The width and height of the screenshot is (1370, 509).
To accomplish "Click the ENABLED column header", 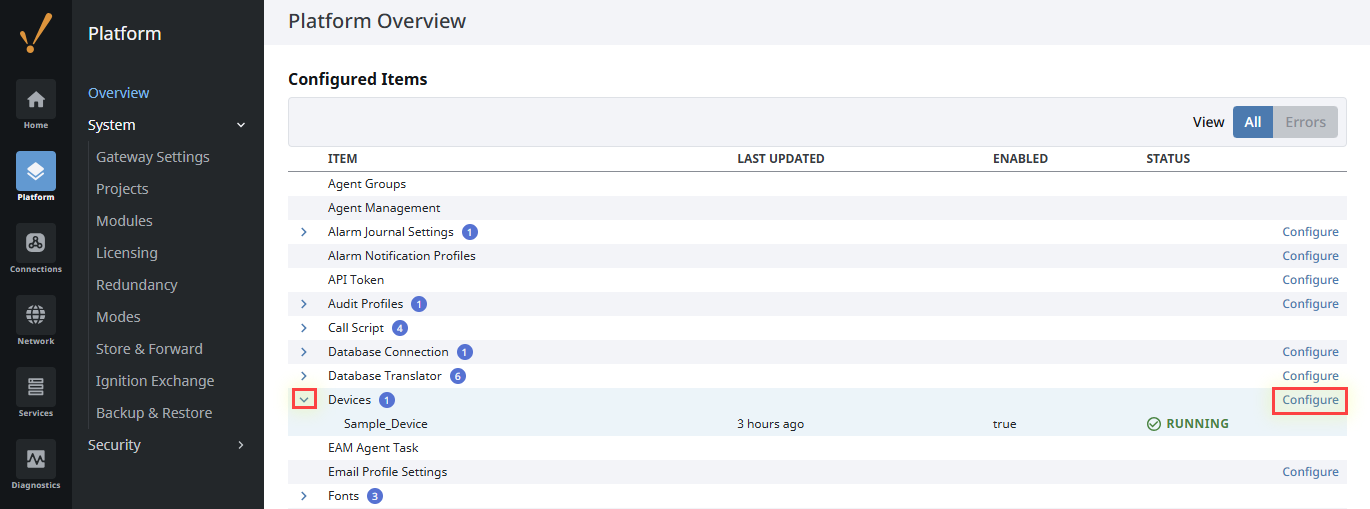I will (x=1020, y=159).
